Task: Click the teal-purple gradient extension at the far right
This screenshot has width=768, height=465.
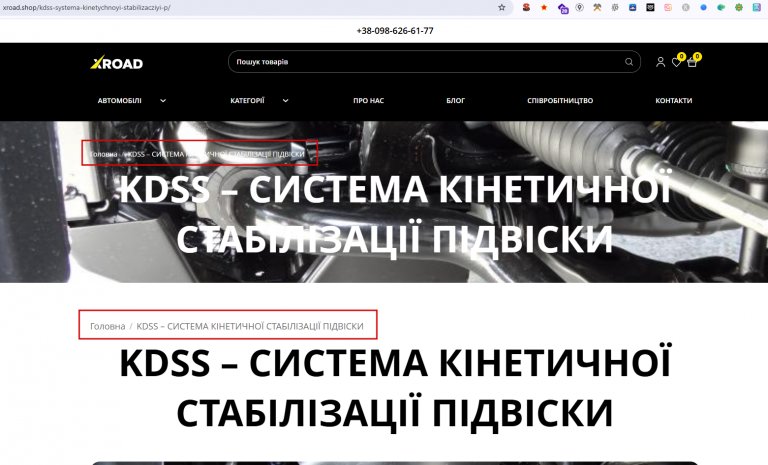Action: [x=757, y=7]
